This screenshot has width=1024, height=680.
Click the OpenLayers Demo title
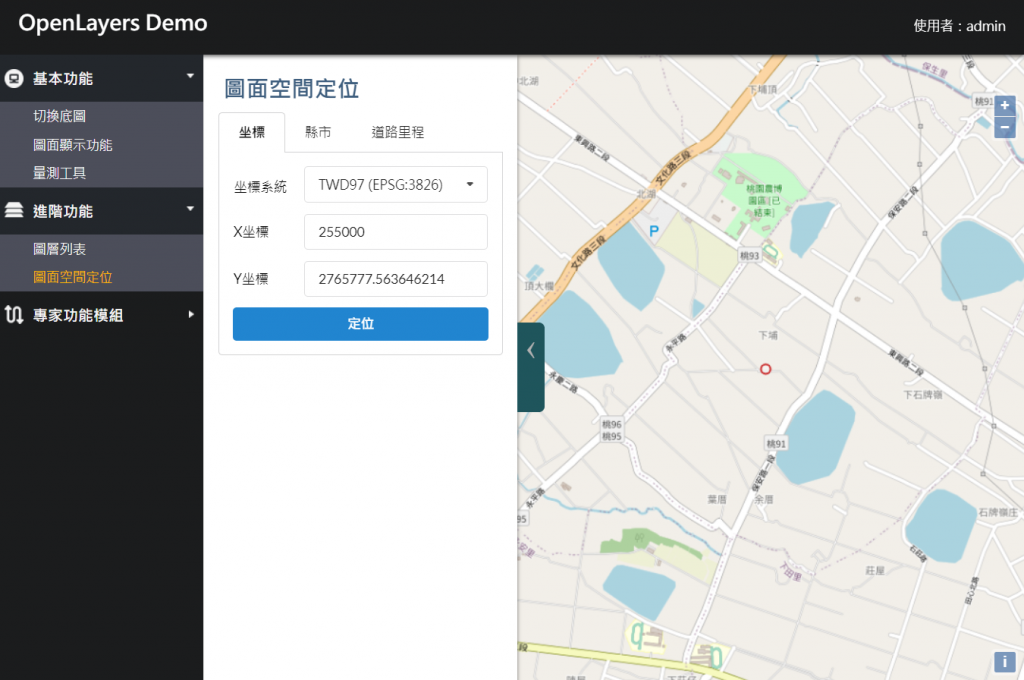click(x=113, y=24)
